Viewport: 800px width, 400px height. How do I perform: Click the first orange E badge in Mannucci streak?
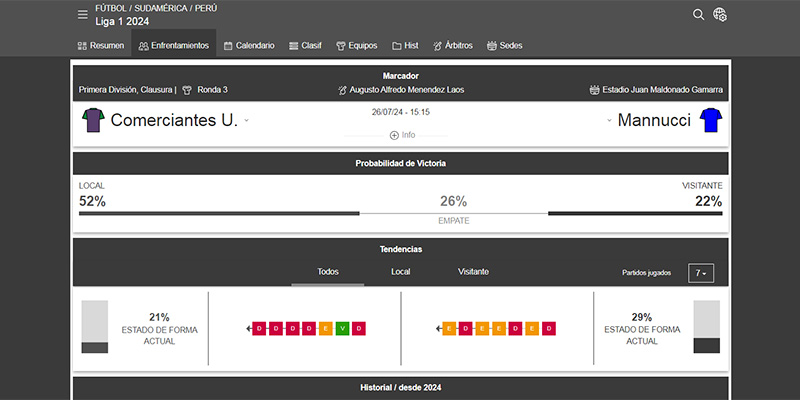(449, 329)
